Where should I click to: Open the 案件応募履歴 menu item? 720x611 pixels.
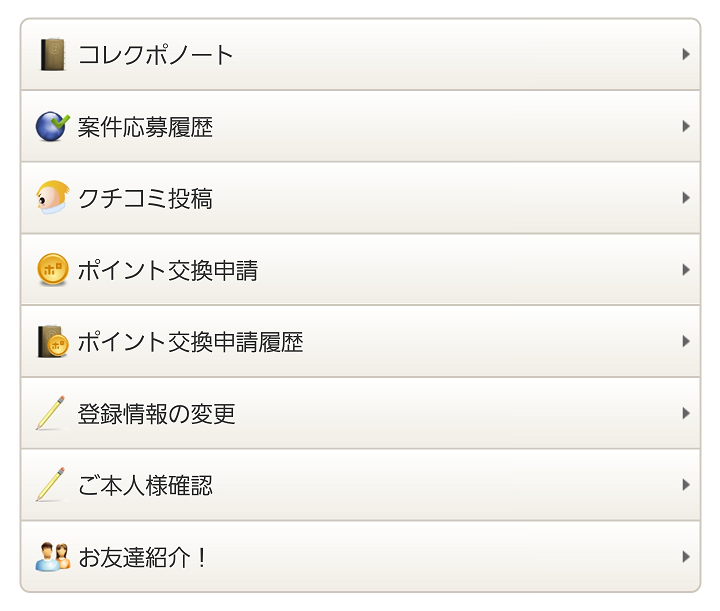click(x=360, y=126)
